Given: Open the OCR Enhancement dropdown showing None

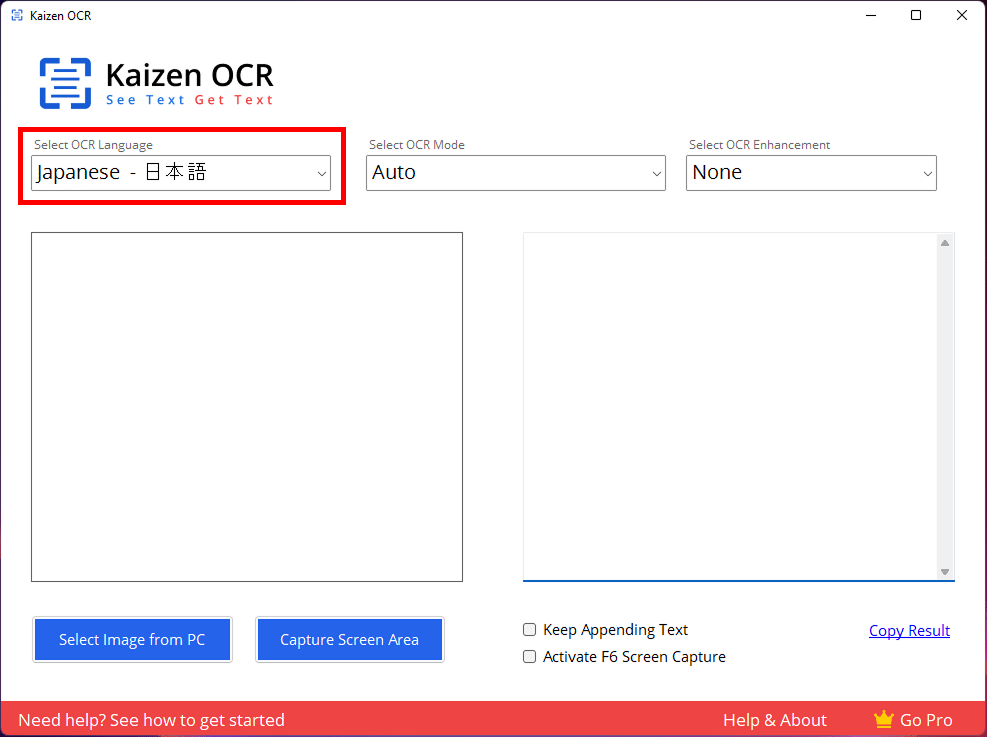Looking at the screenshot, I should pos(811,173).
